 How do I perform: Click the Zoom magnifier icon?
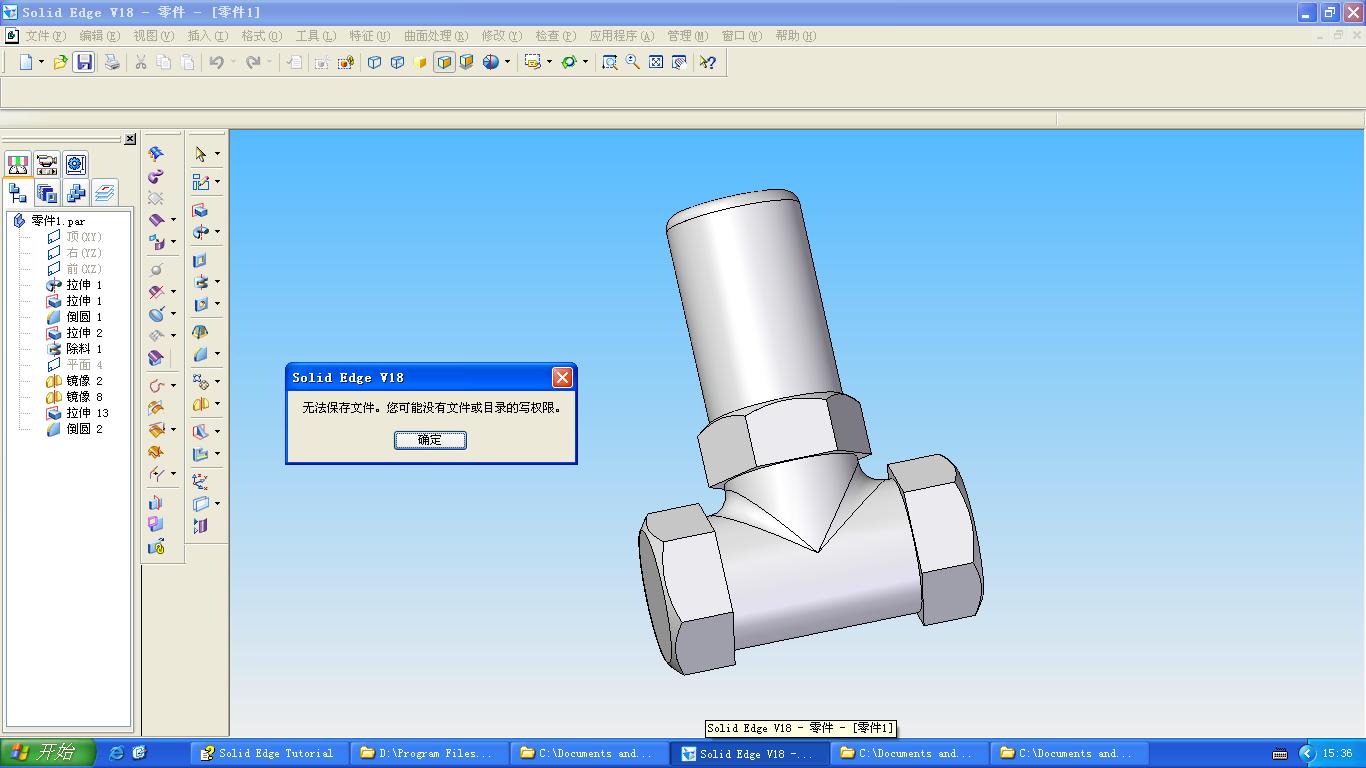coord(633,62)
